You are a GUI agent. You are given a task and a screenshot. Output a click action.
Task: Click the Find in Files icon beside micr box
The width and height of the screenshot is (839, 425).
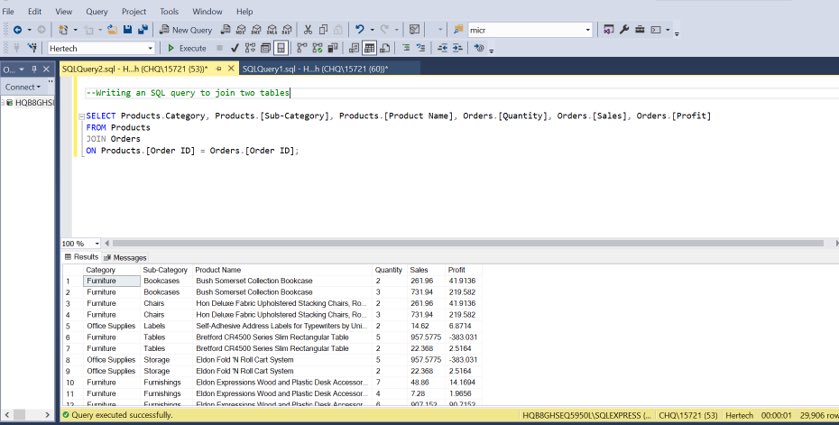tap(459, 30)
